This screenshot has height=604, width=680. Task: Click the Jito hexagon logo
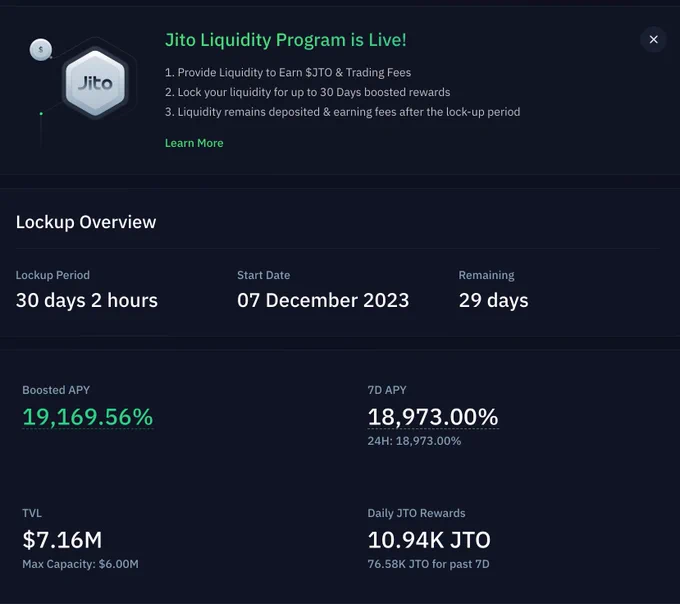(x=95, y=83)
